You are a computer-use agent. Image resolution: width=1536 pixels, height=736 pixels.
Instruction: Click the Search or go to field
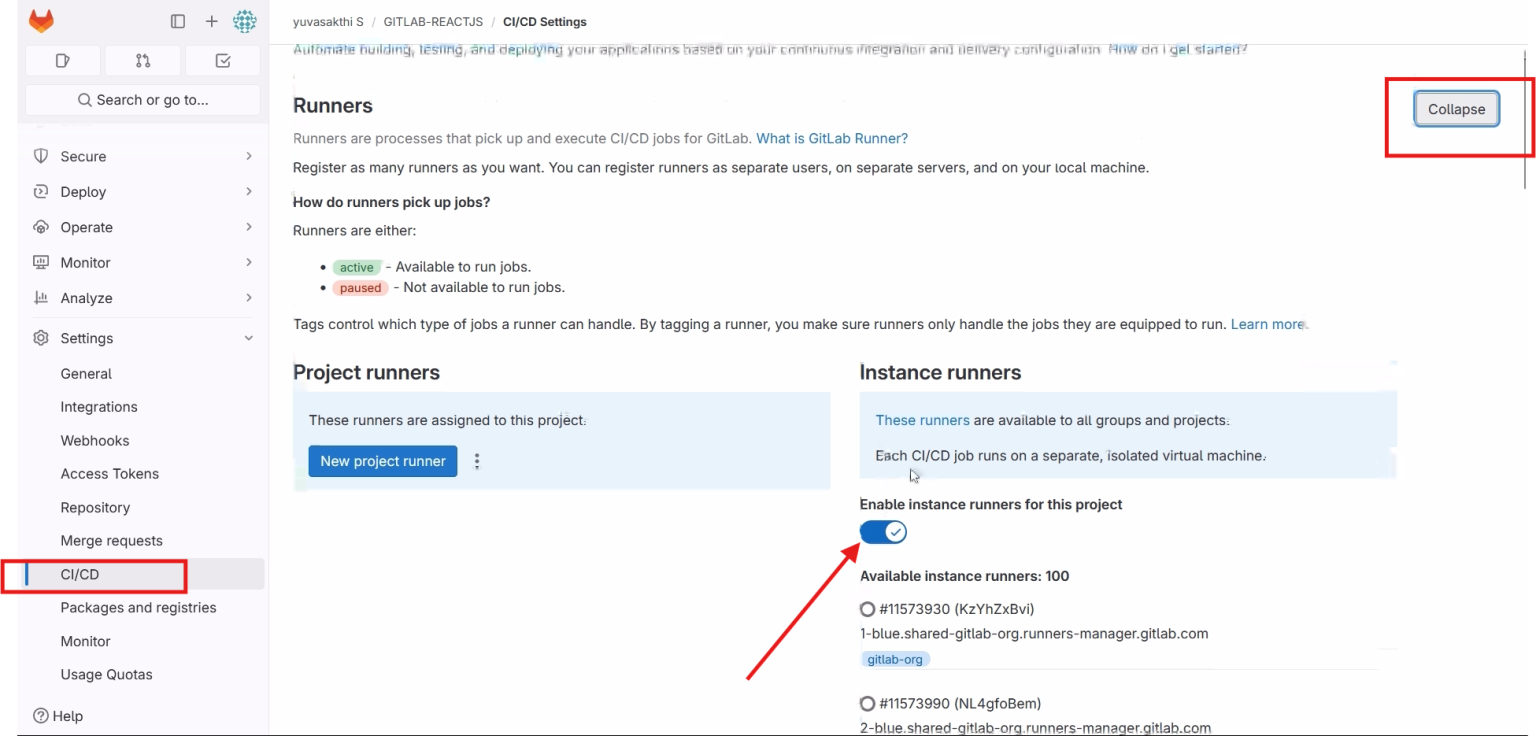142,99
